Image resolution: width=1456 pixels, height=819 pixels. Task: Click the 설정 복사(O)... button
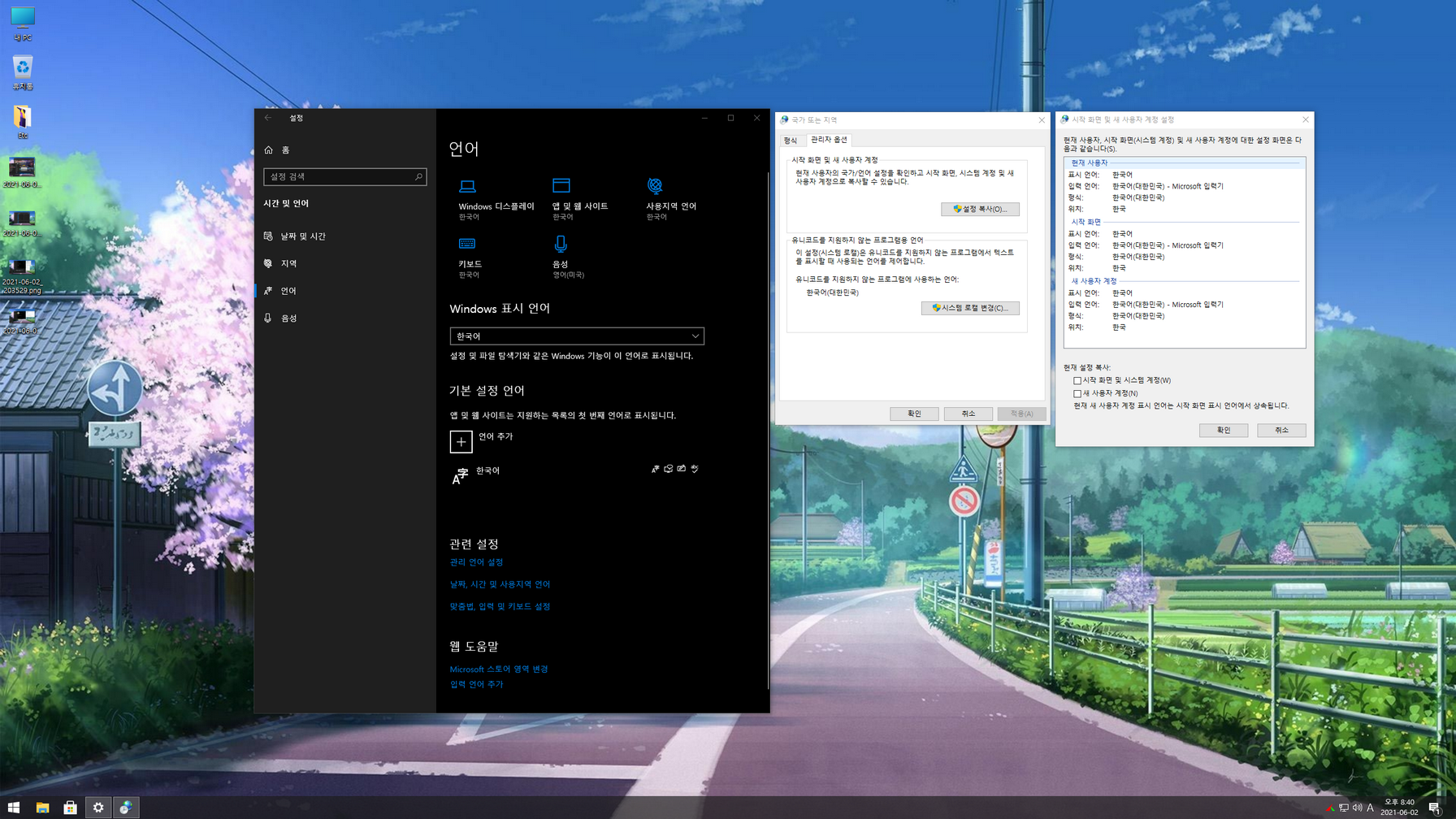980,209
